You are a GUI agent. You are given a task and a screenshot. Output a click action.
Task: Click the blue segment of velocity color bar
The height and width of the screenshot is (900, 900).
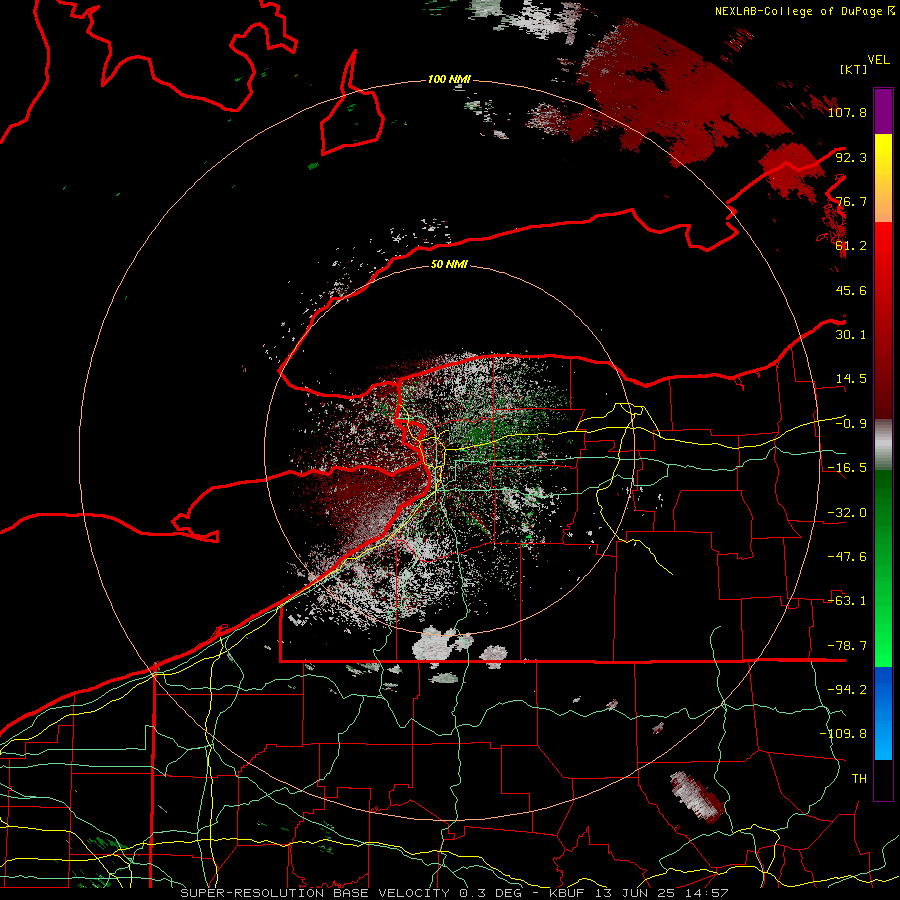(x=883, y=713)
